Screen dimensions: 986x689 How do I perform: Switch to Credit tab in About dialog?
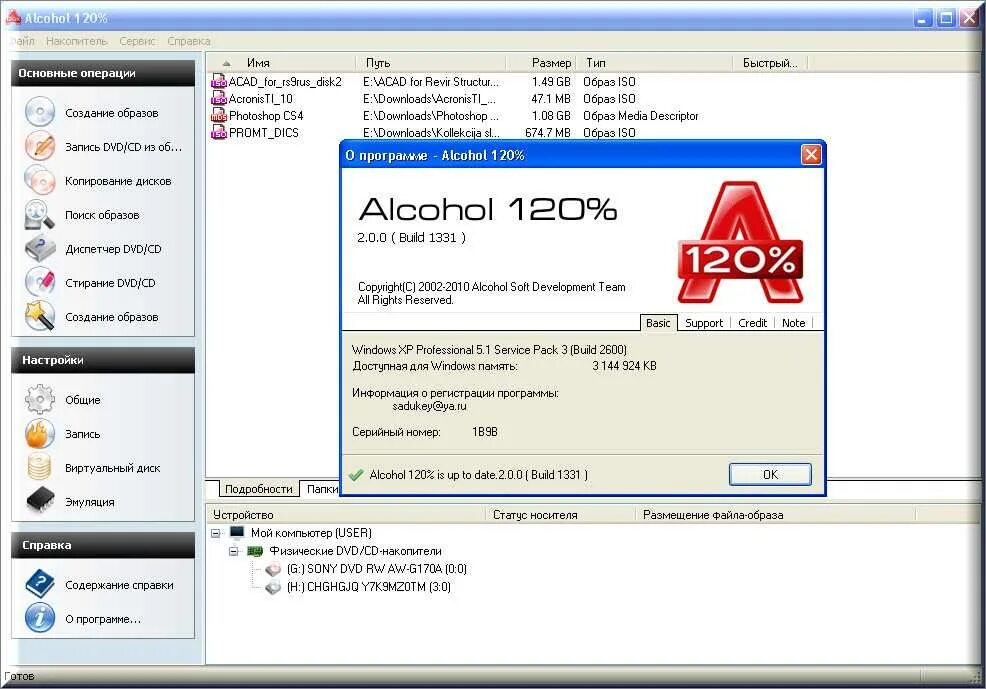(x=752, y=323)
